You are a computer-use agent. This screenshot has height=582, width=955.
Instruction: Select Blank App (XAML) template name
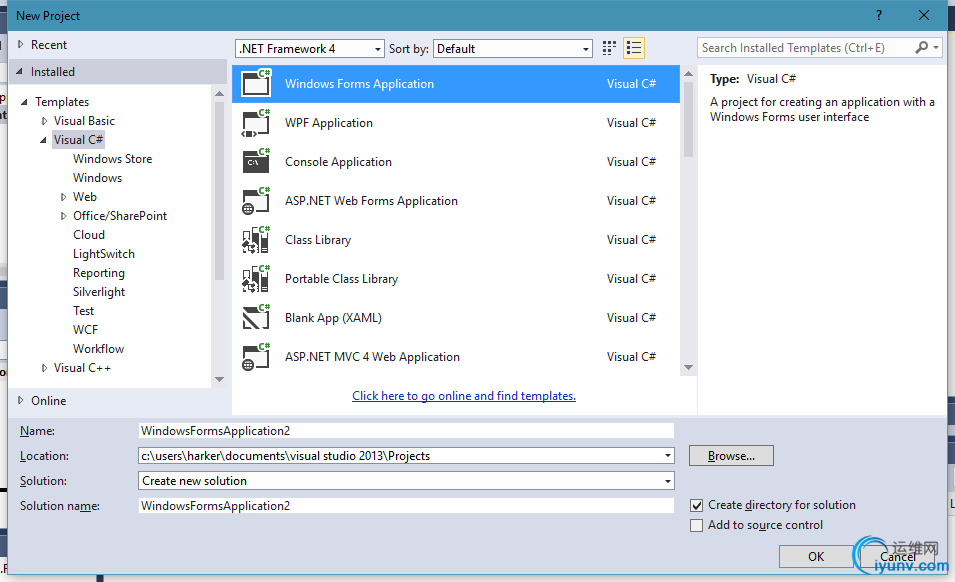[x=333, y=318]
